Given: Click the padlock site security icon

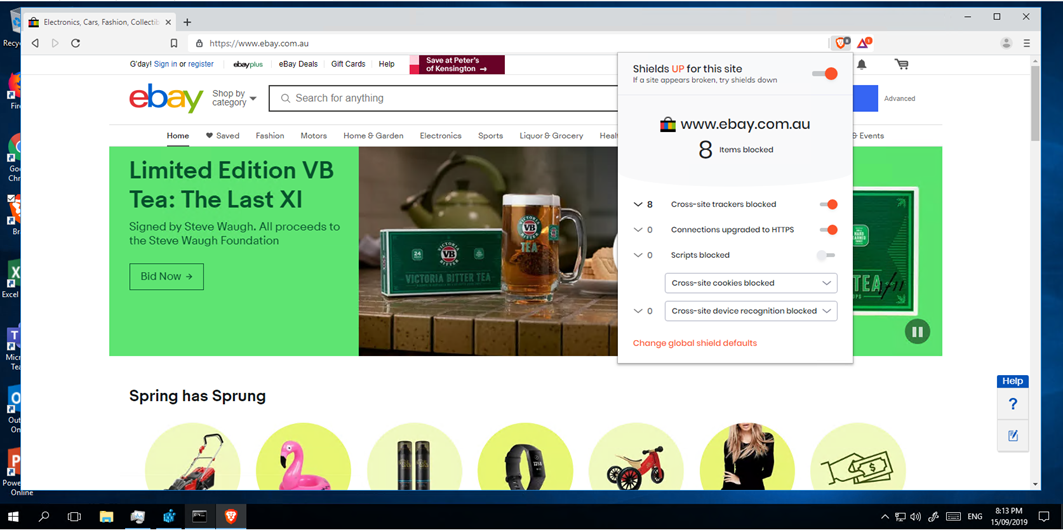Looking at the screenshot, I should [199, 43].
